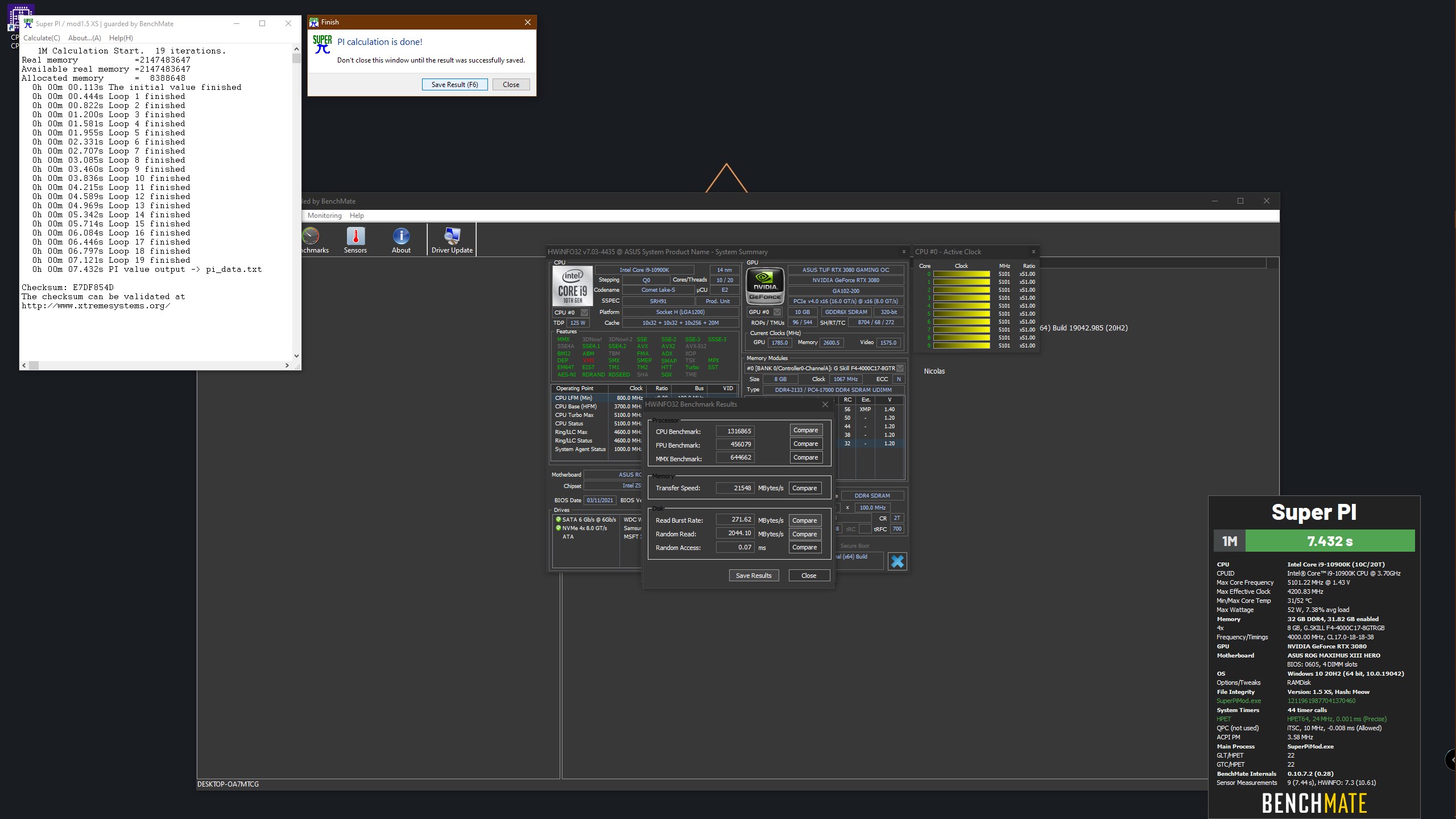Click the SATA 6 Gb/s drive status icon
The height and width of the screenshot is (819, 1456).
(558, 519)
